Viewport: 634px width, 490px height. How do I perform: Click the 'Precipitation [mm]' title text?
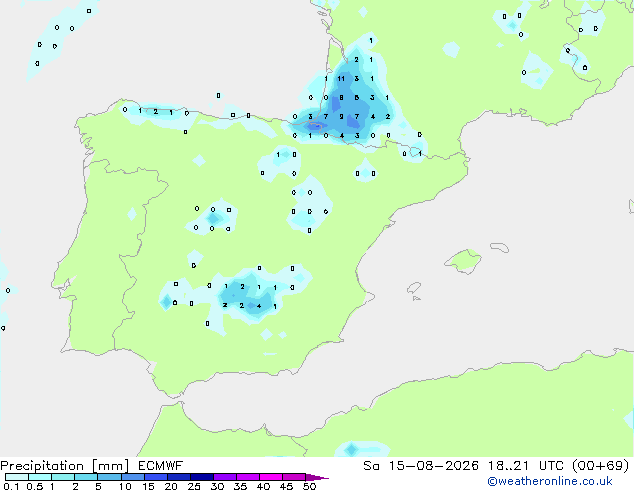pyautogui.click(x=64, y=466)
